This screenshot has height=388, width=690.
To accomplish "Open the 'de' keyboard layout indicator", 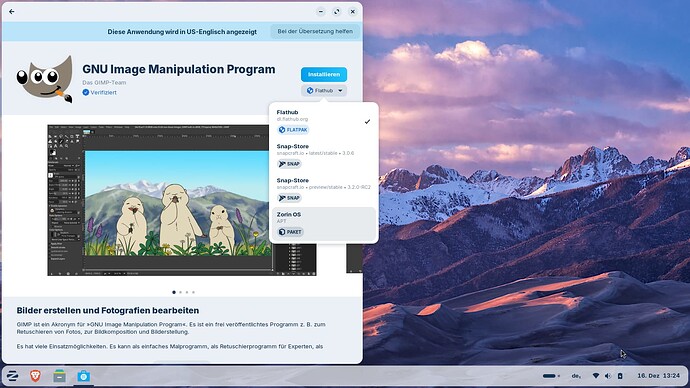I will coord(576,376).
